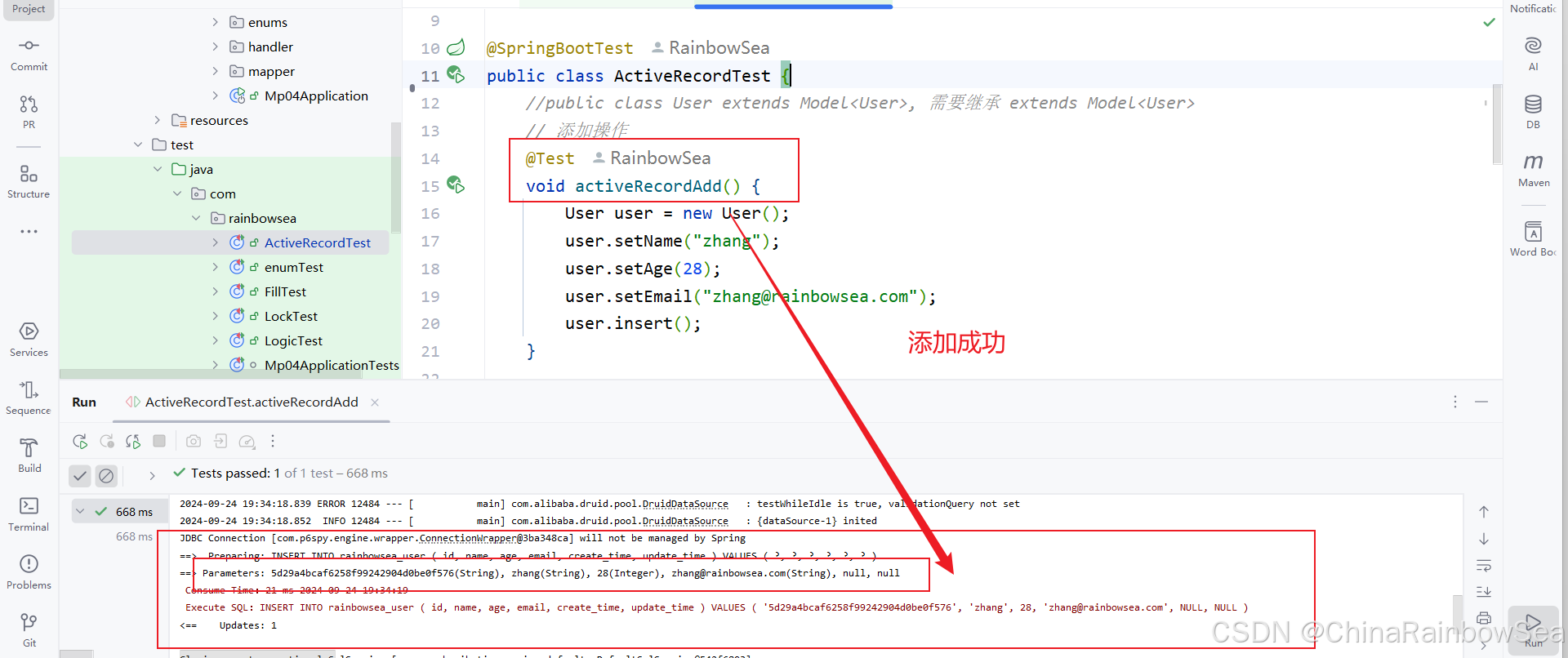Screen dimensions: 1568x658
Task: Open the Problems tool window
Action: tap(29, 571)
